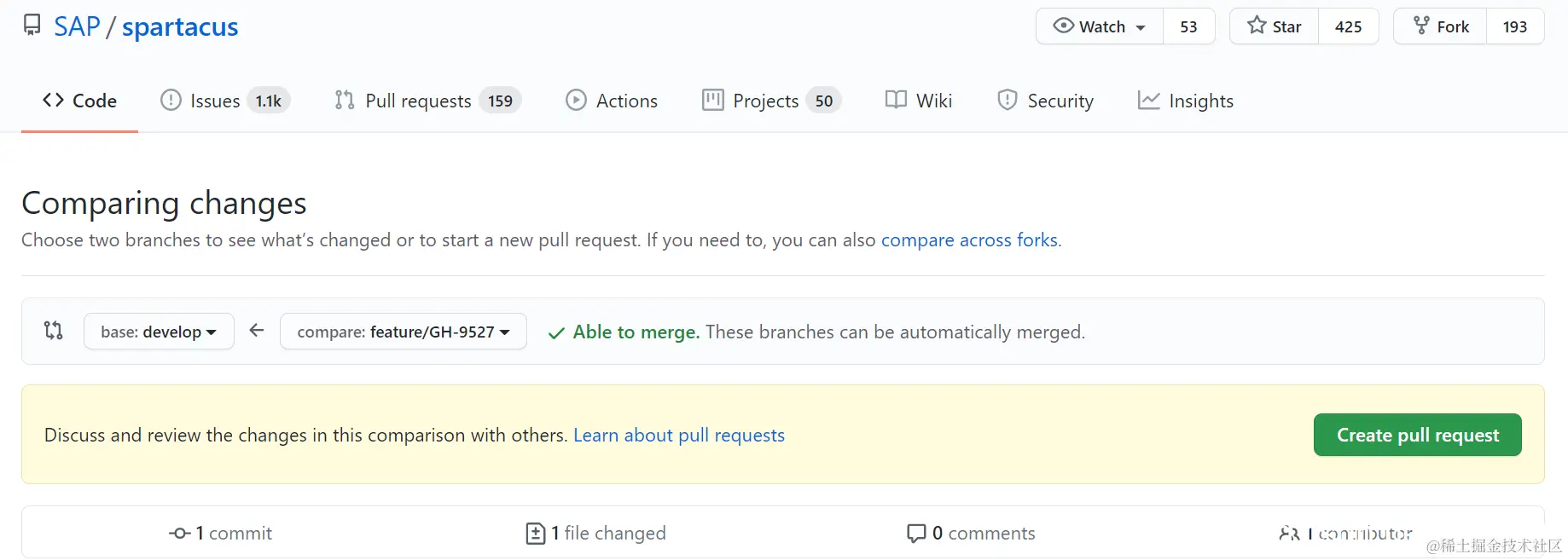Click the fork icon on Fork button
Screen dimensions: 1568x560
(x=1421, y=26)
